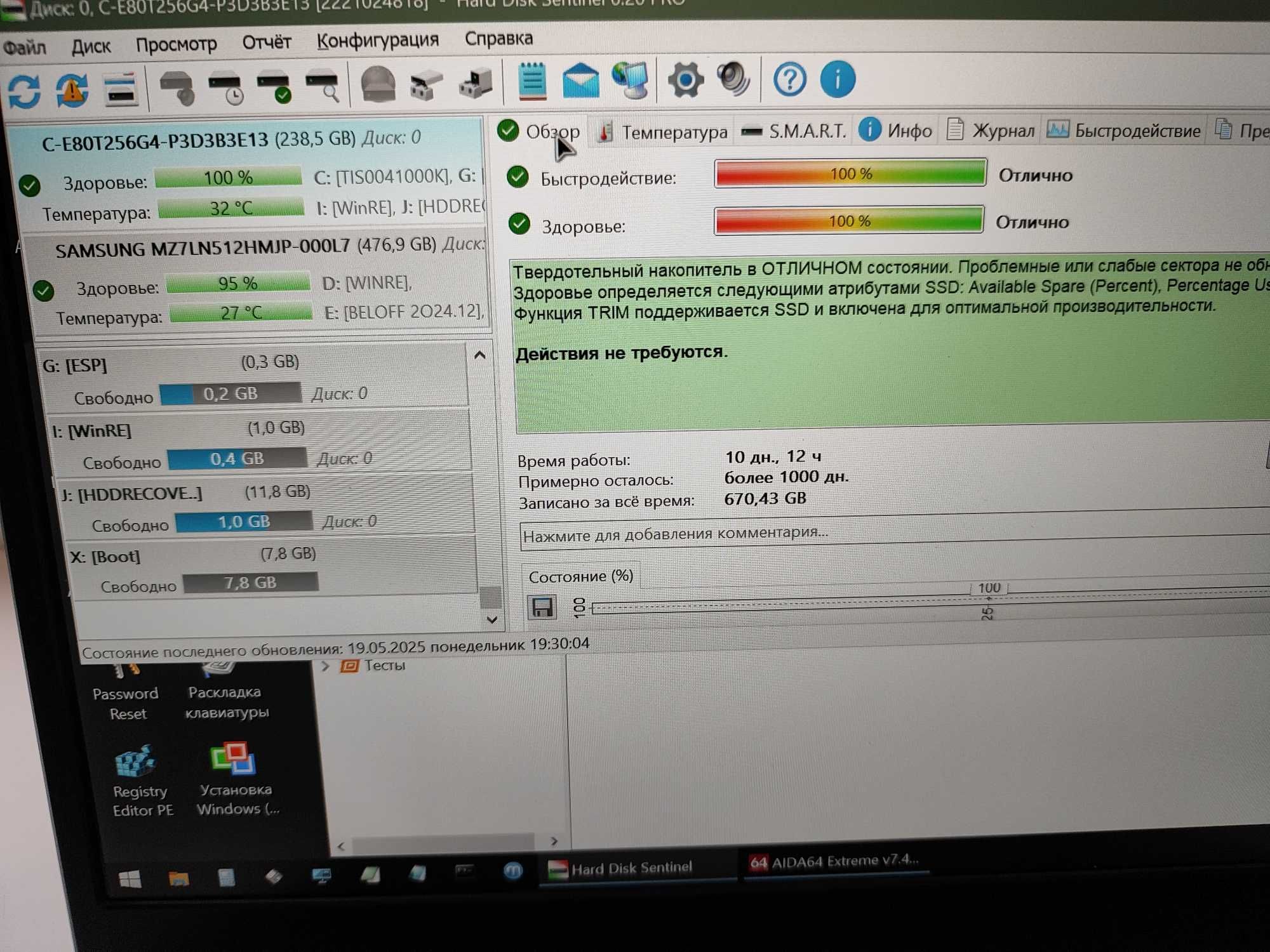Click the blue round taskbar icon

[x=513, y=871]
